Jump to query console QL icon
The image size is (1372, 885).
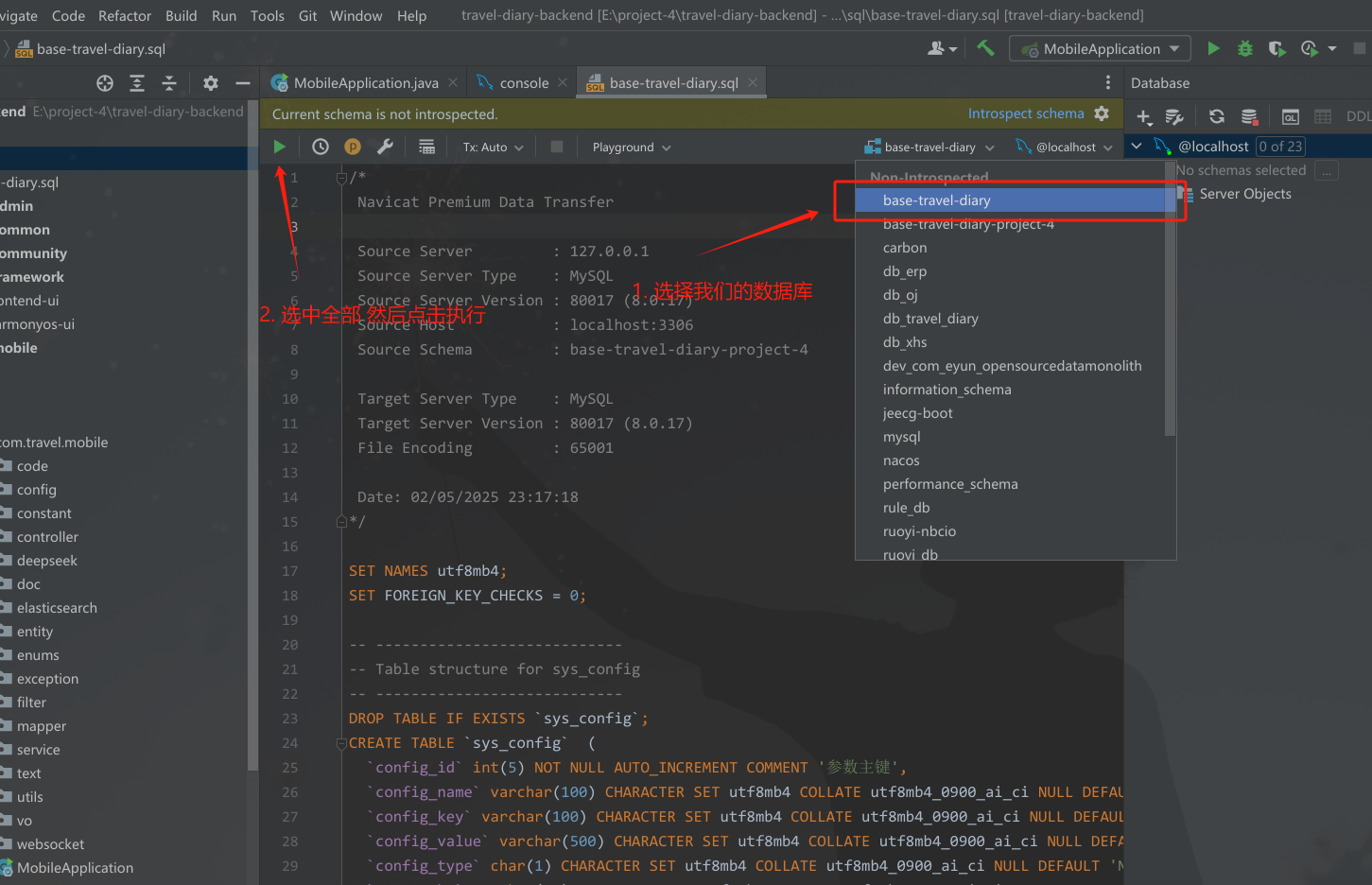[1291, 116]
